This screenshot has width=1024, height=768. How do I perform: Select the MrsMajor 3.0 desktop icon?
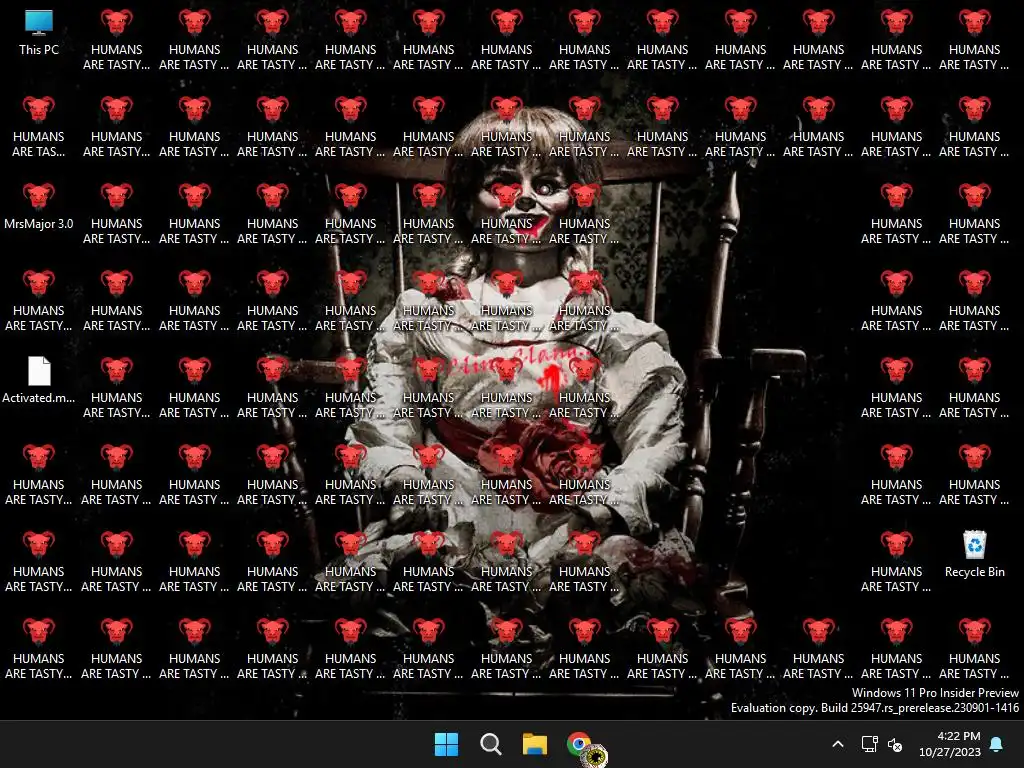39,206
